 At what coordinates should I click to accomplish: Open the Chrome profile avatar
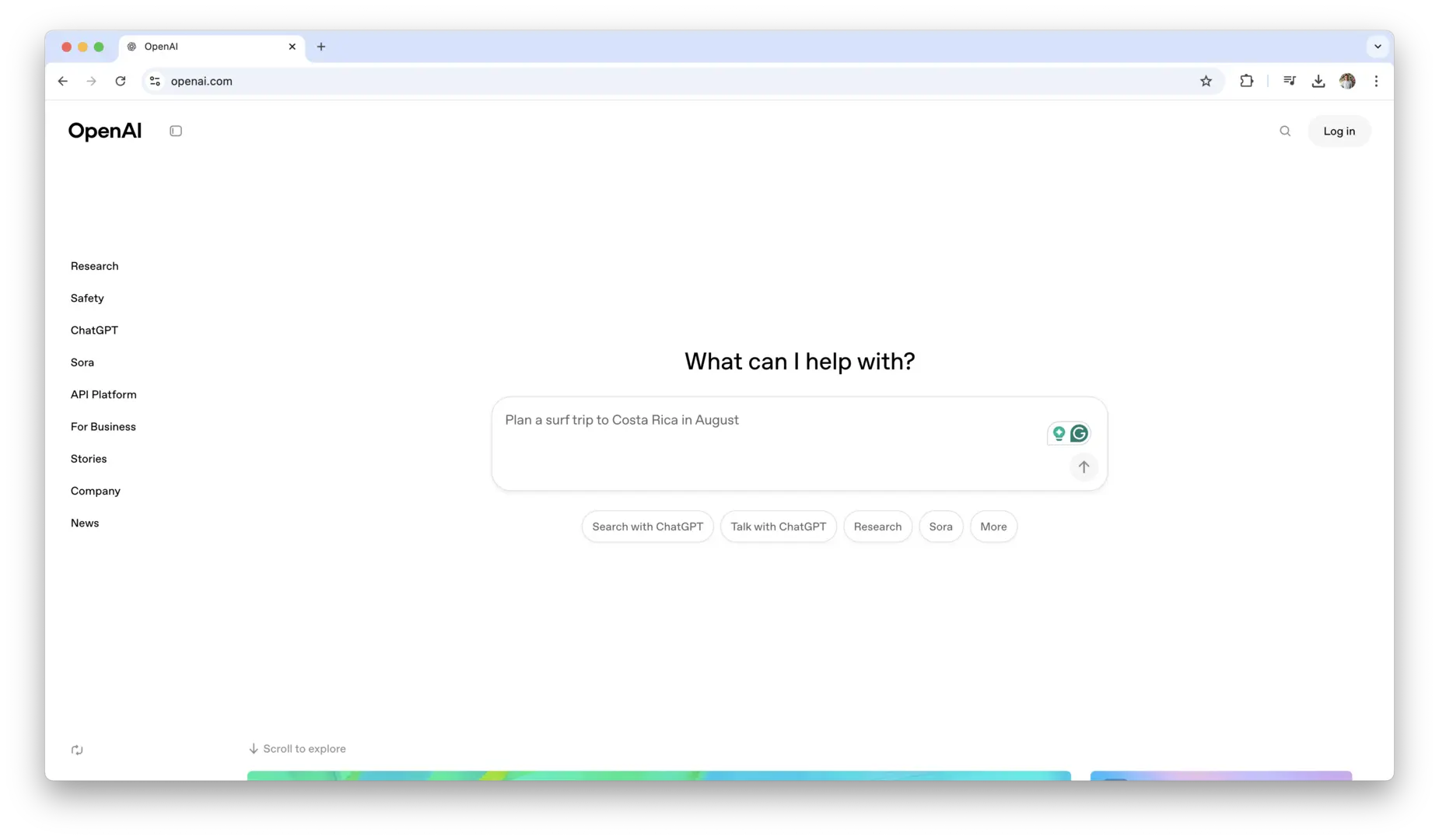coord(1347,81)
